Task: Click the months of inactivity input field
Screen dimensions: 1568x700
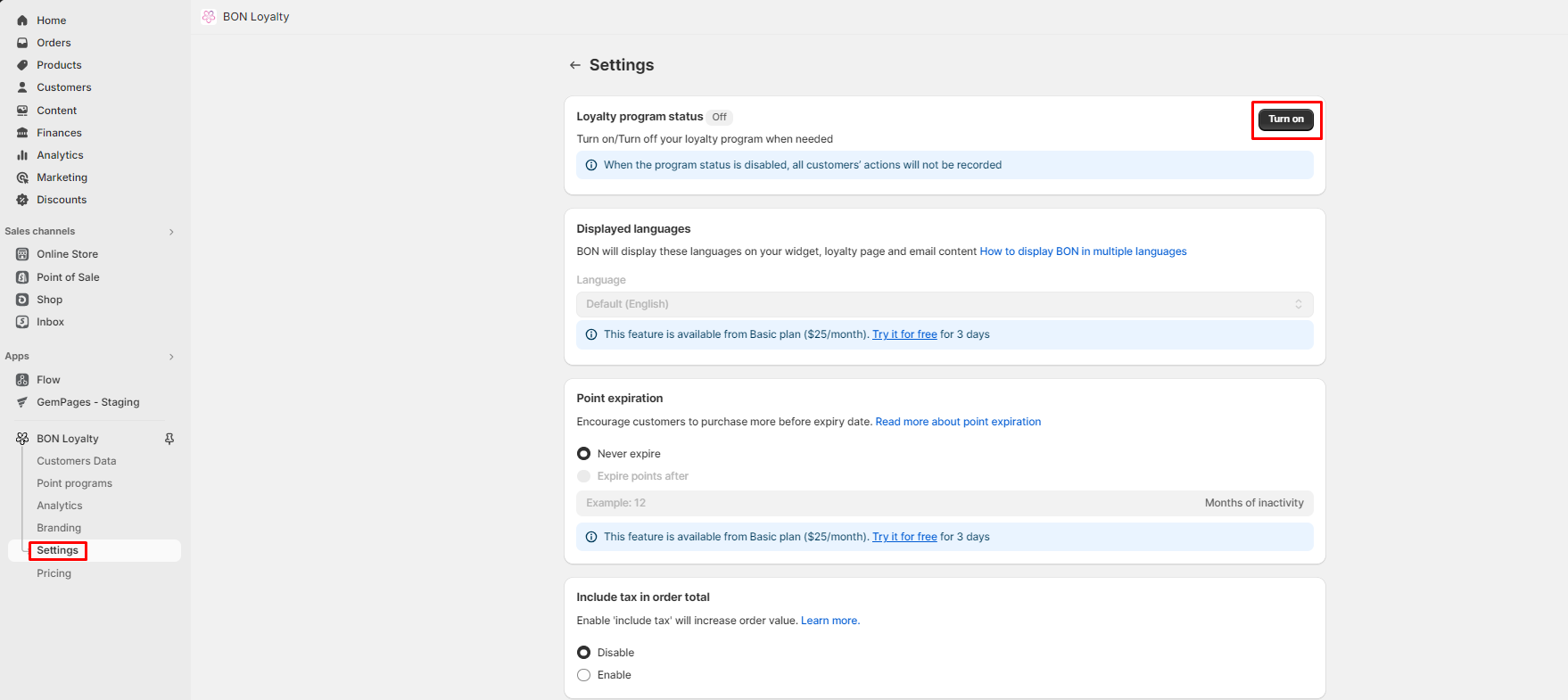Action: (883, 503)
